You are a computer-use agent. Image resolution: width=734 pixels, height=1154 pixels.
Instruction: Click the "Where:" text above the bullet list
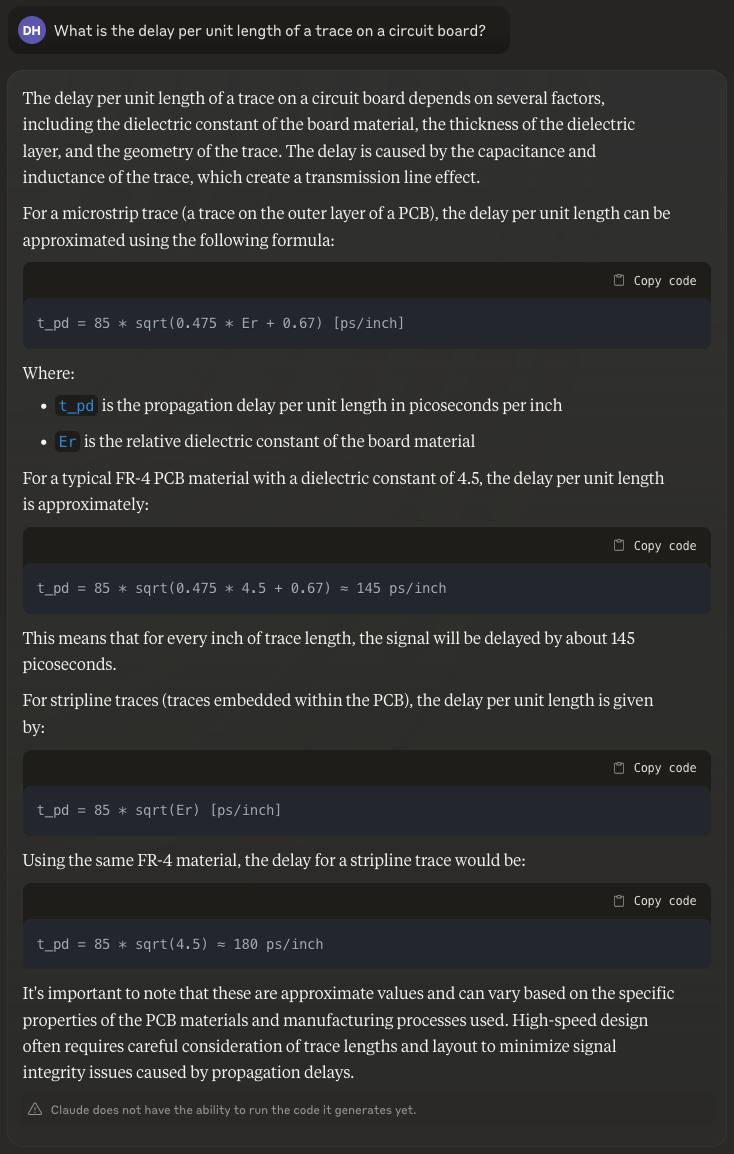[x=49, y=373]
